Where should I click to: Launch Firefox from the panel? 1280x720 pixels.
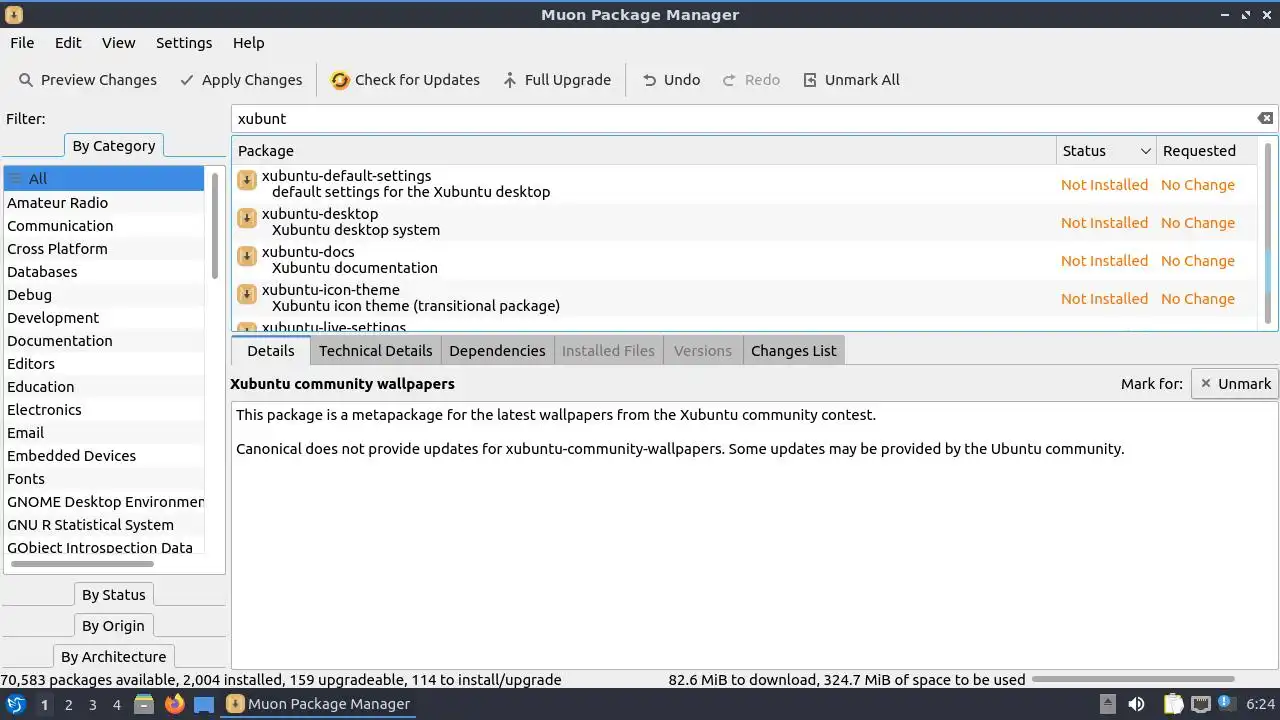[x=174, y=704]
